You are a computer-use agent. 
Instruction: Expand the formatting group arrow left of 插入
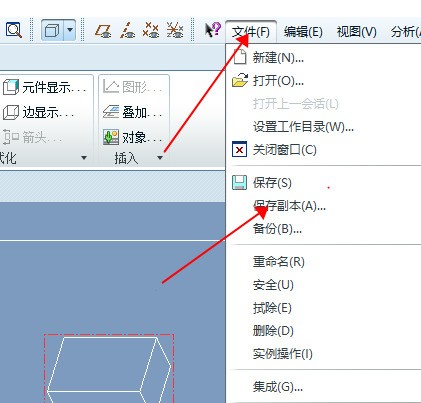tap(84, 158)
